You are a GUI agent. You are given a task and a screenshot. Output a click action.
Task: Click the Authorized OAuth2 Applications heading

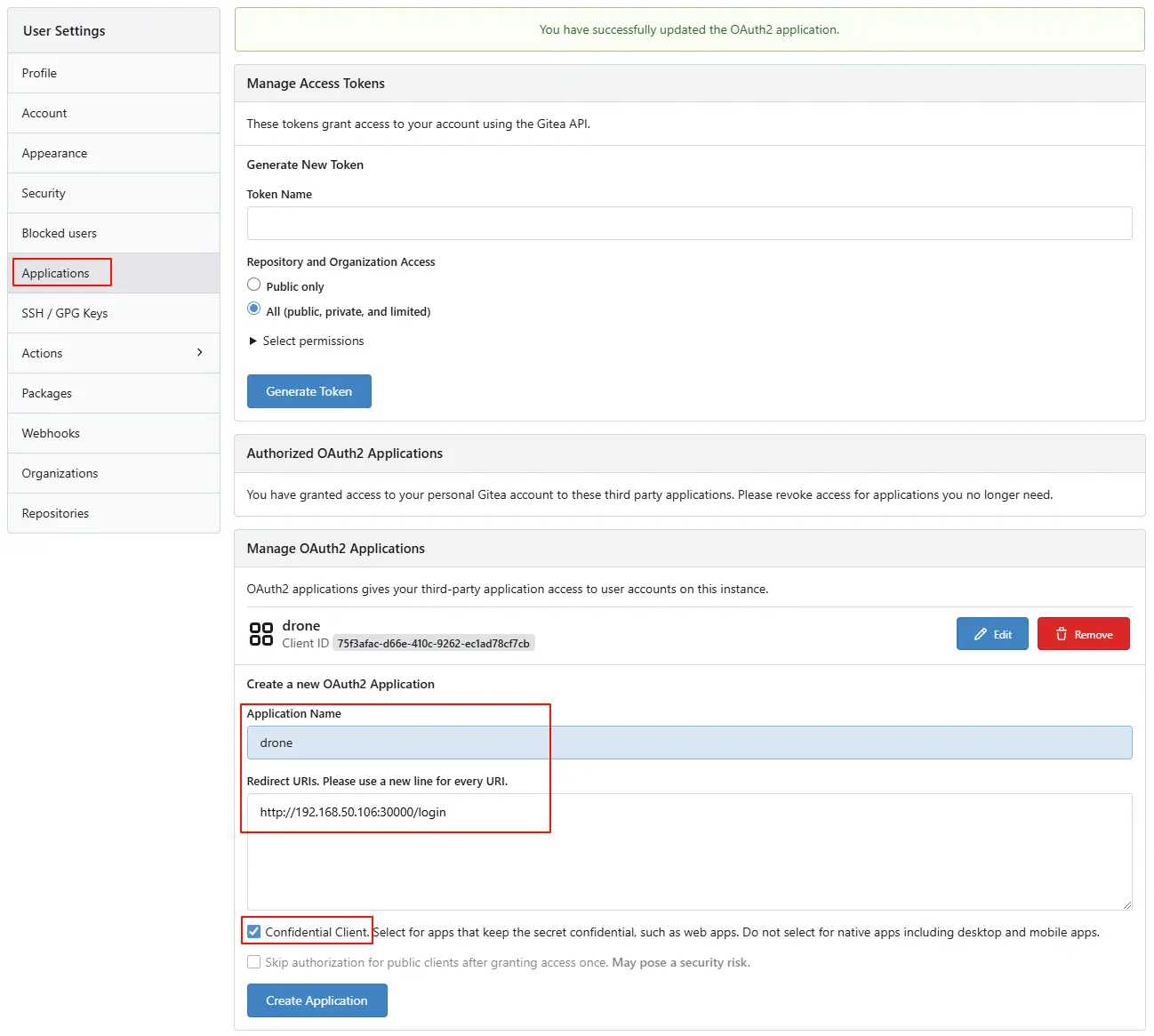344,454
